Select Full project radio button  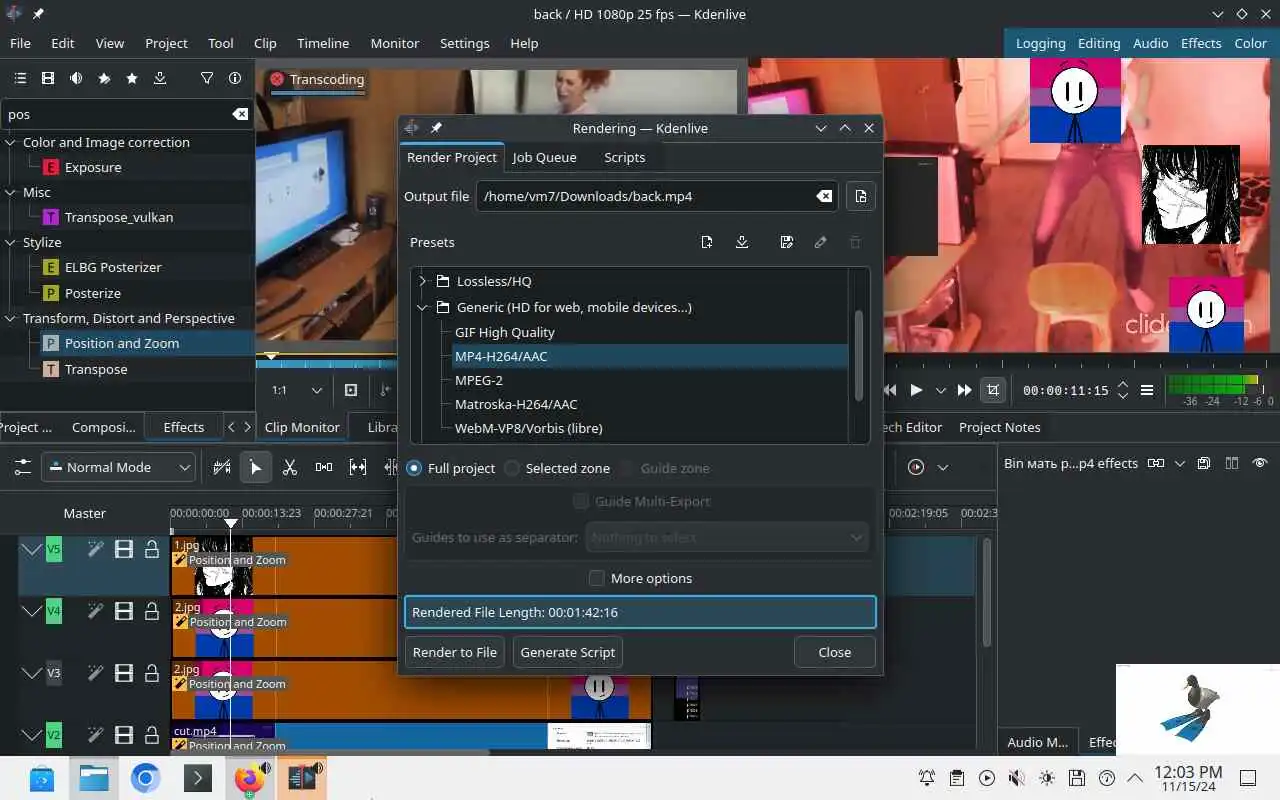[x=414, y=468]
